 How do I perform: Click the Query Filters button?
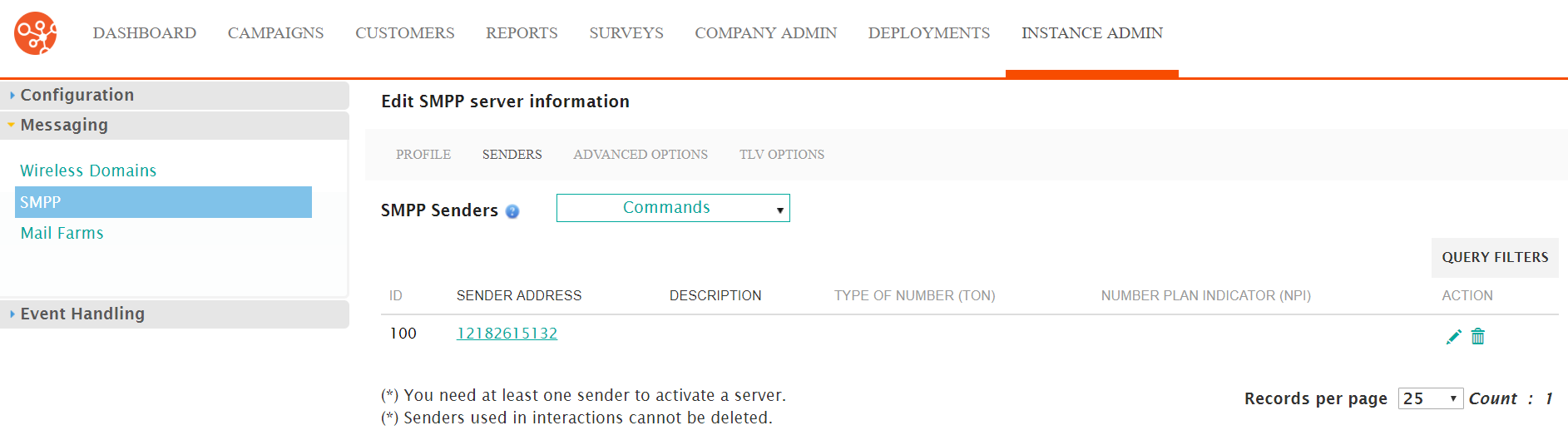coord(1495,258)
